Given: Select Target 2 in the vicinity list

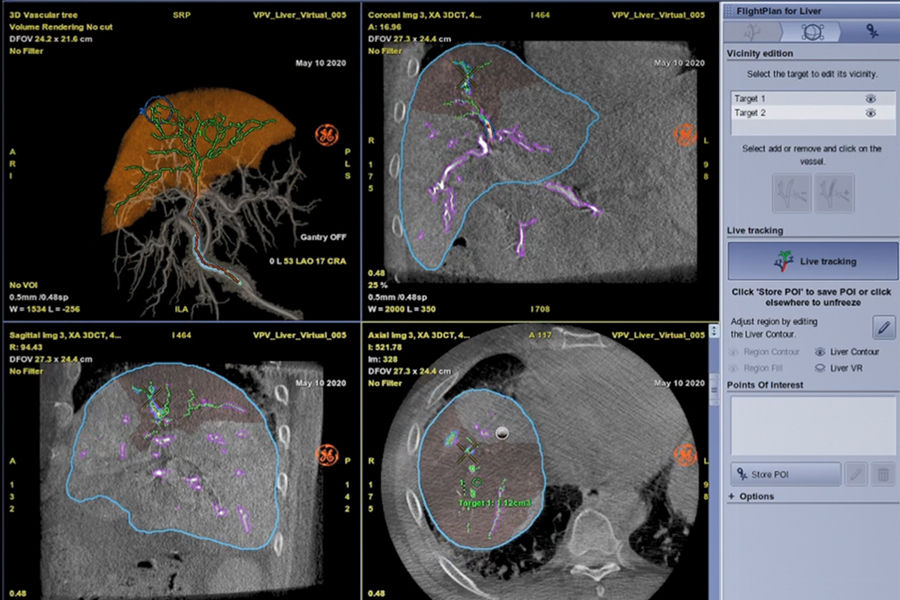Looking at the screenshot, I should (x=812, y=113).
